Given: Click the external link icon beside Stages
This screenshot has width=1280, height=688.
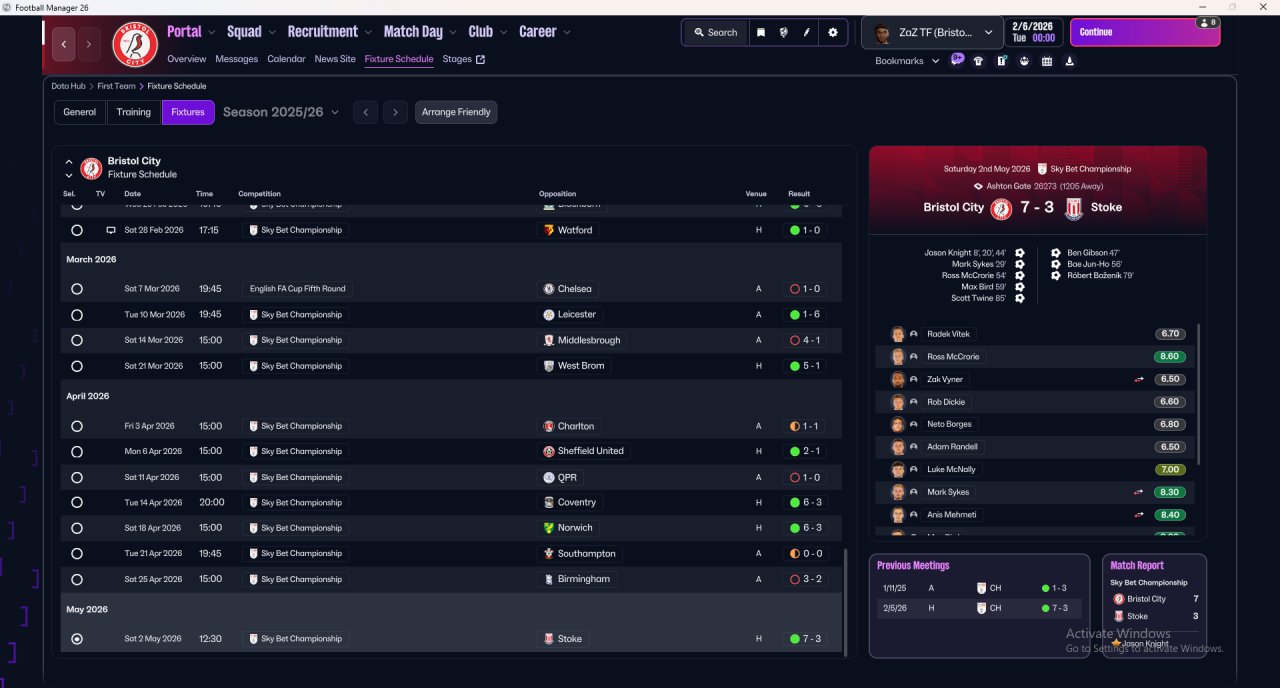Looking at the screenshot, I should [480, 59].
